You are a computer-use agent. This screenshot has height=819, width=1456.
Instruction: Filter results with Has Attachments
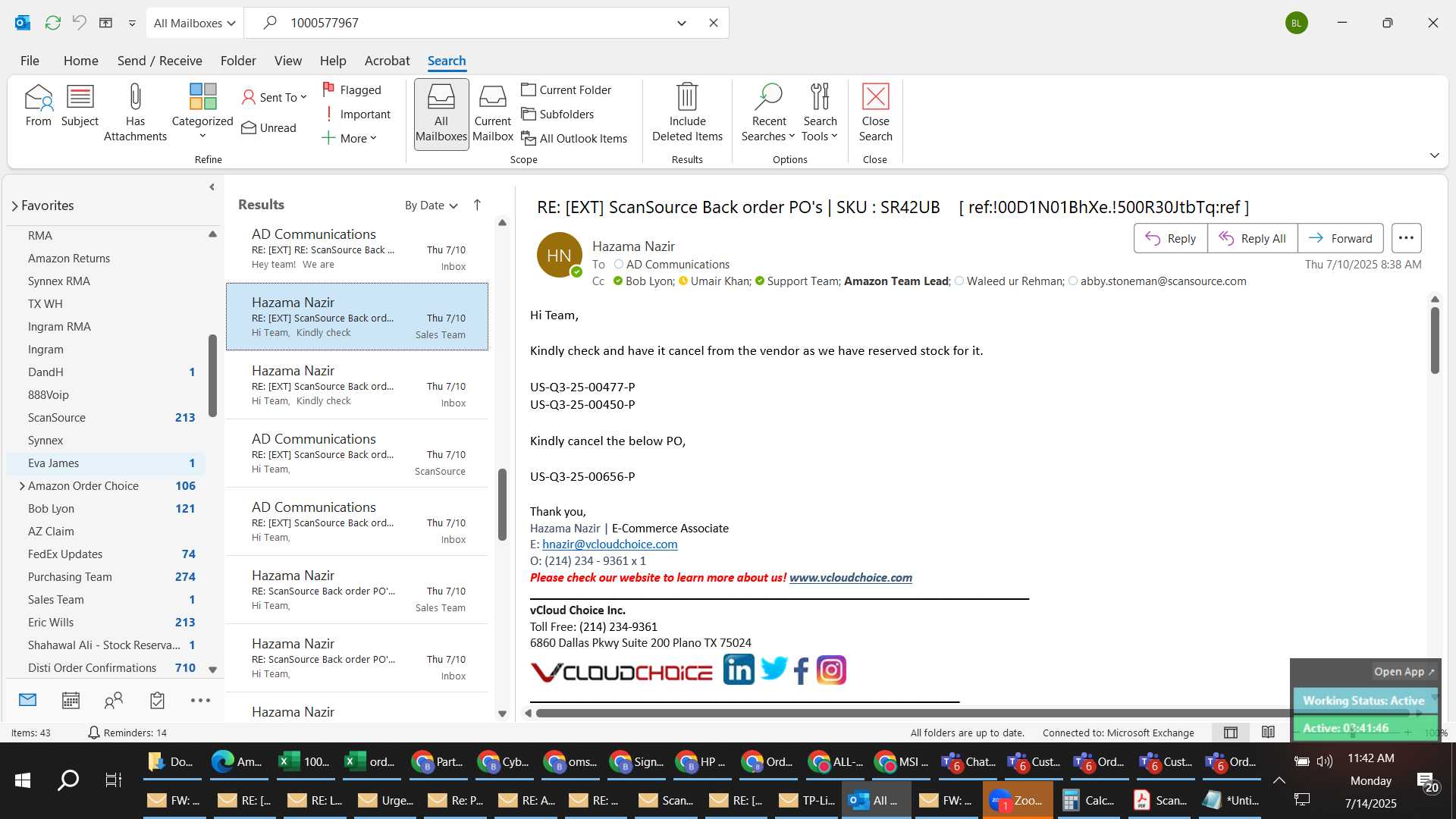pyautogui.click(x=135, y=113)
